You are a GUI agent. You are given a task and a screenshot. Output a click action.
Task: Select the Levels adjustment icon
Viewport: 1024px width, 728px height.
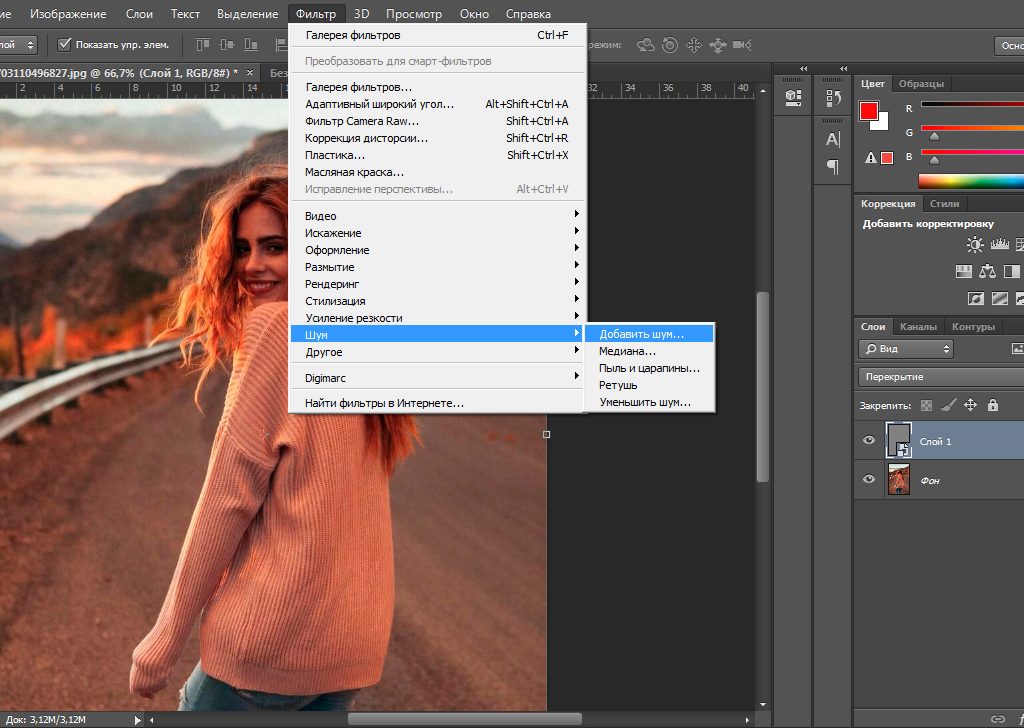1000,245
